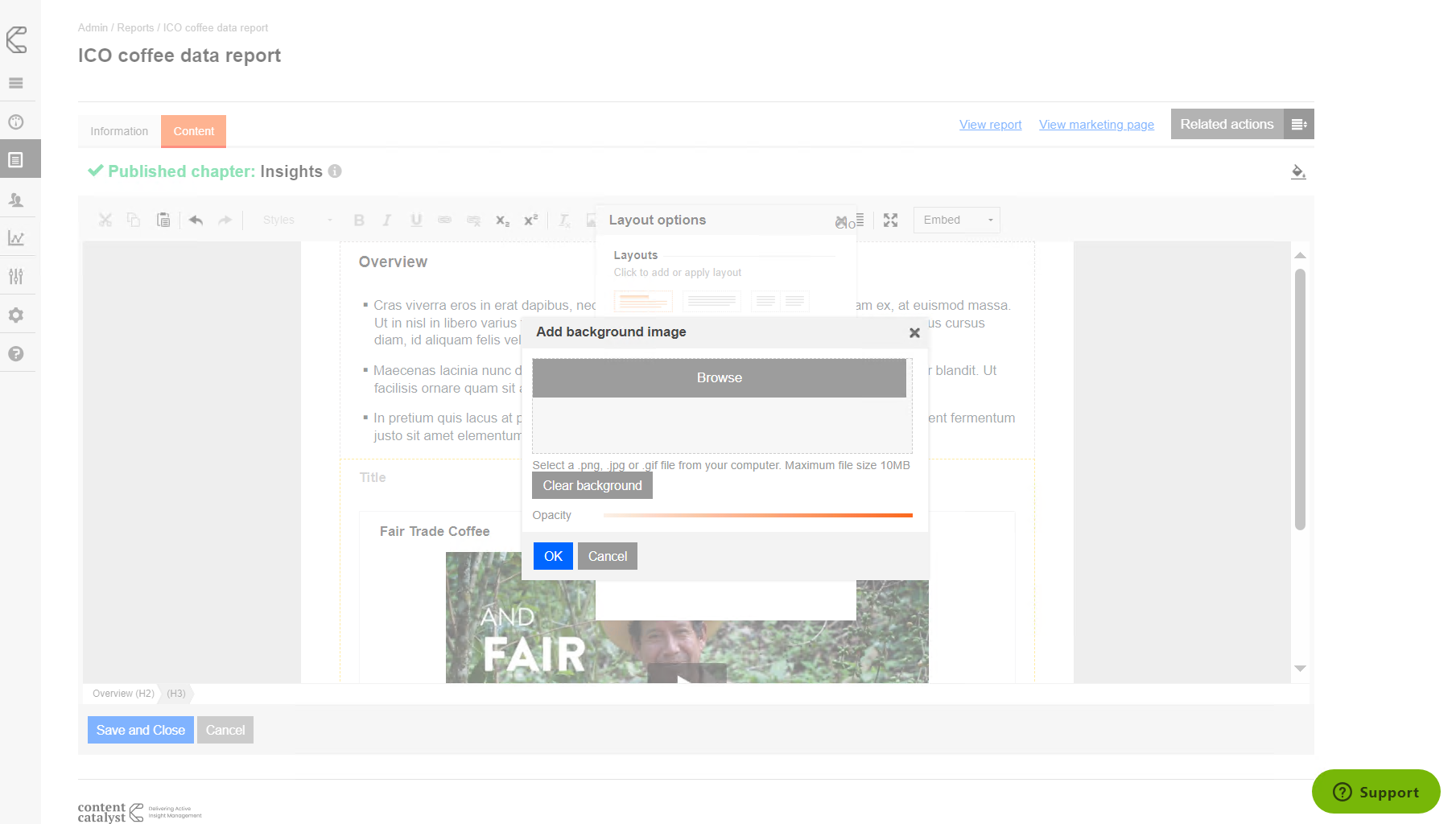Adjust the Opacity slider
The image size is (1456, 824).
point(757,515)
